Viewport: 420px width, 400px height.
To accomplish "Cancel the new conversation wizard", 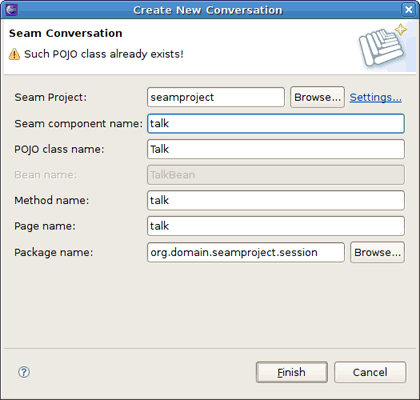I will [x=370, y=372].
